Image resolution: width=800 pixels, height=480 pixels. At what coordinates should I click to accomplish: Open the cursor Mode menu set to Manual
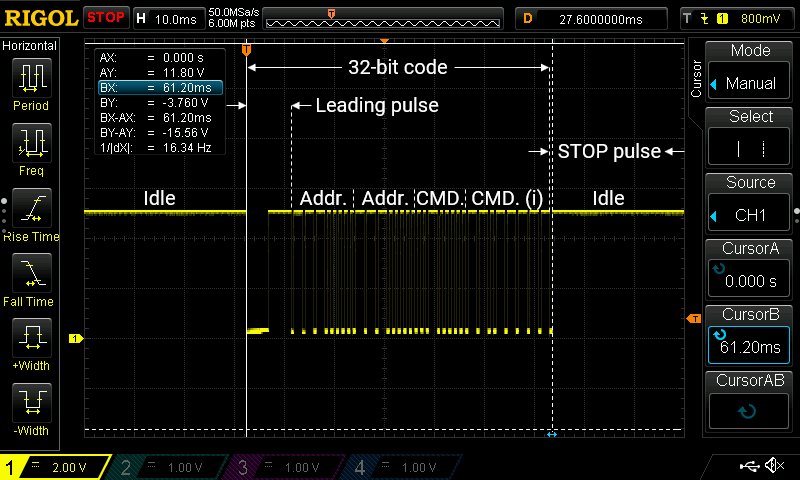tap(751, 71)
